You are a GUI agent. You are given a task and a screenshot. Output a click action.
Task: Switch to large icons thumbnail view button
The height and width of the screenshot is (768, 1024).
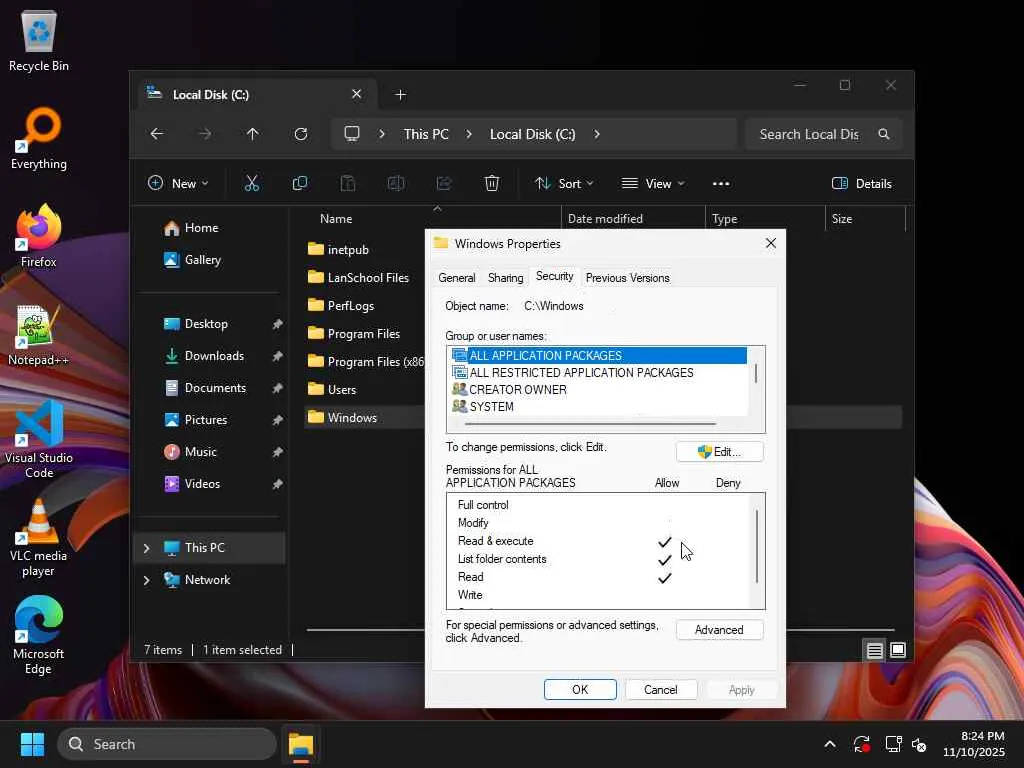(898, 650)
